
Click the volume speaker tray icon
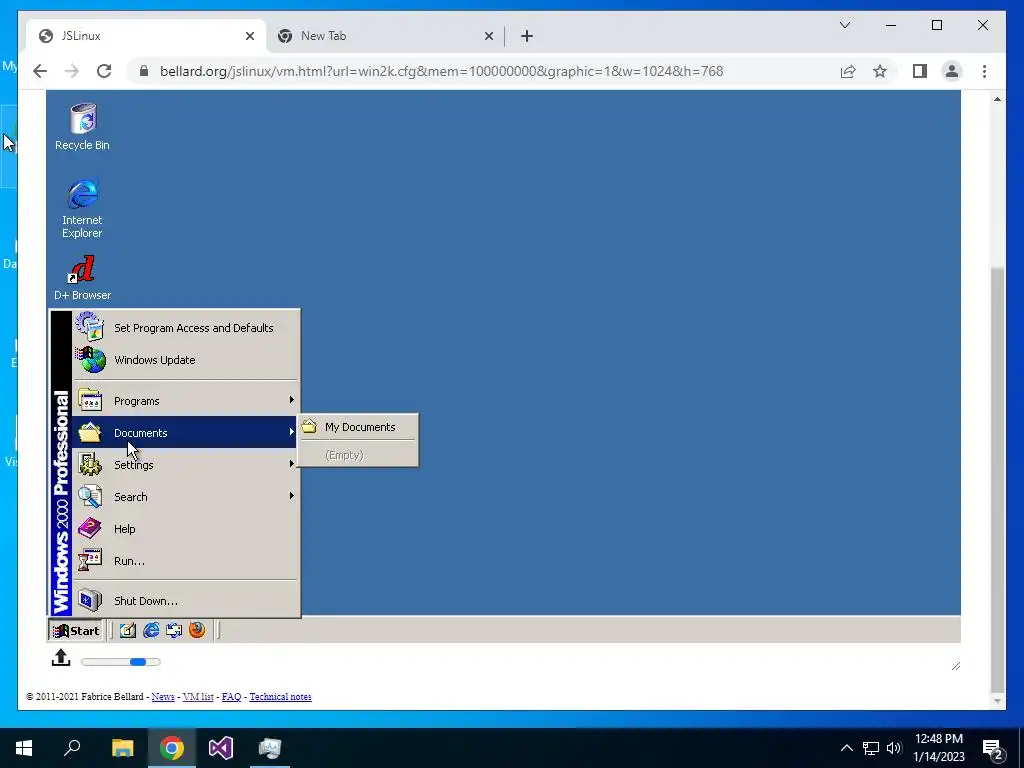click(894, 748)
